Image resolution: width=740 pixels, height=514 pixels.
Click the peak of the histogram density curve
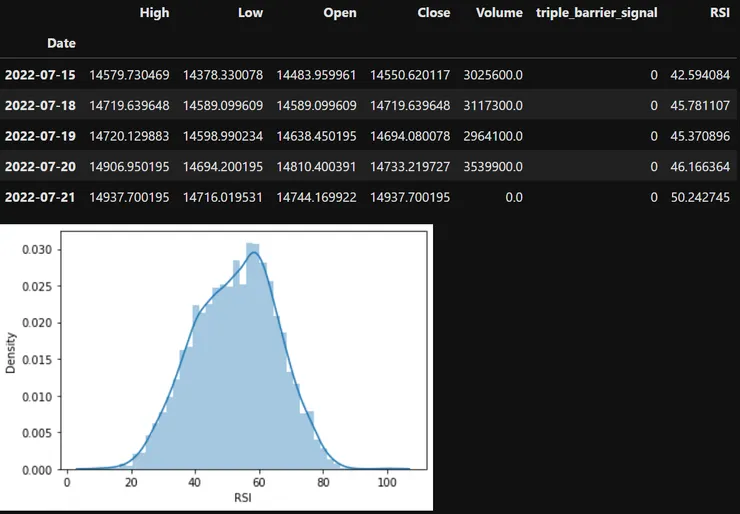(x=254, y=253)
